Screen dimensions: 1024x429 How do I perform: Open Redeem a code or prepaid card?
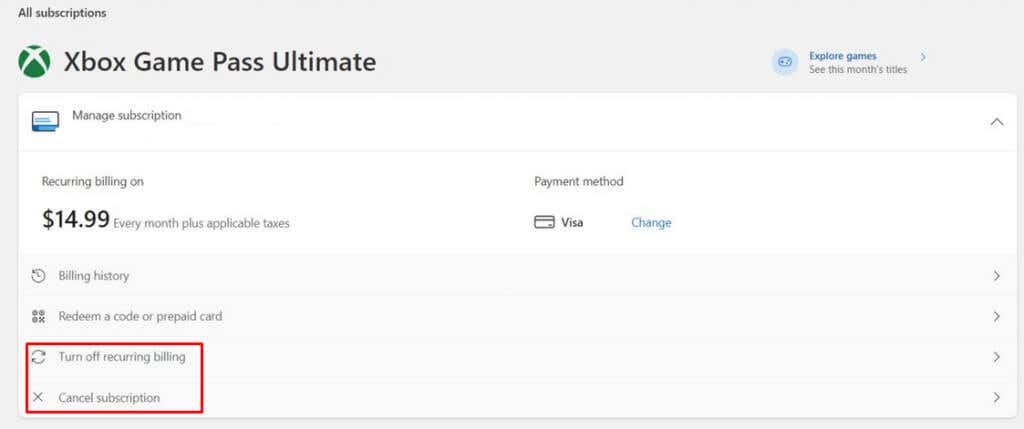(x=140, y=316)
